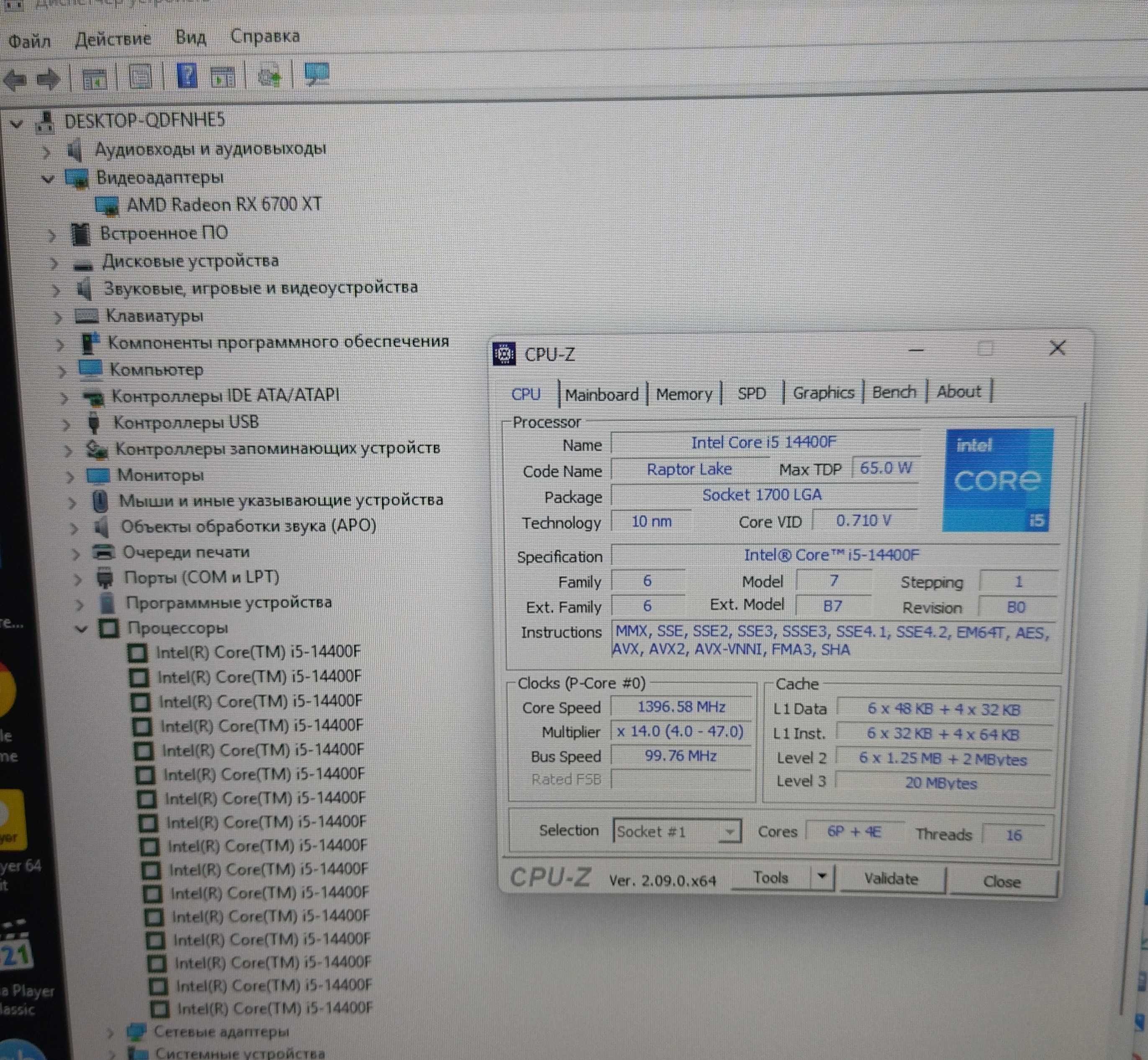Open the Вид menu
This screenshot has height=1060, width=1148.
click(190, 37)
